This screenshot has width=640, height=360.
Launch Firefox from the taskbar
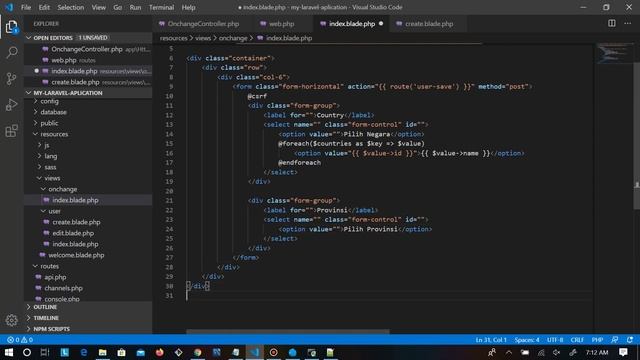pos(160,352)
